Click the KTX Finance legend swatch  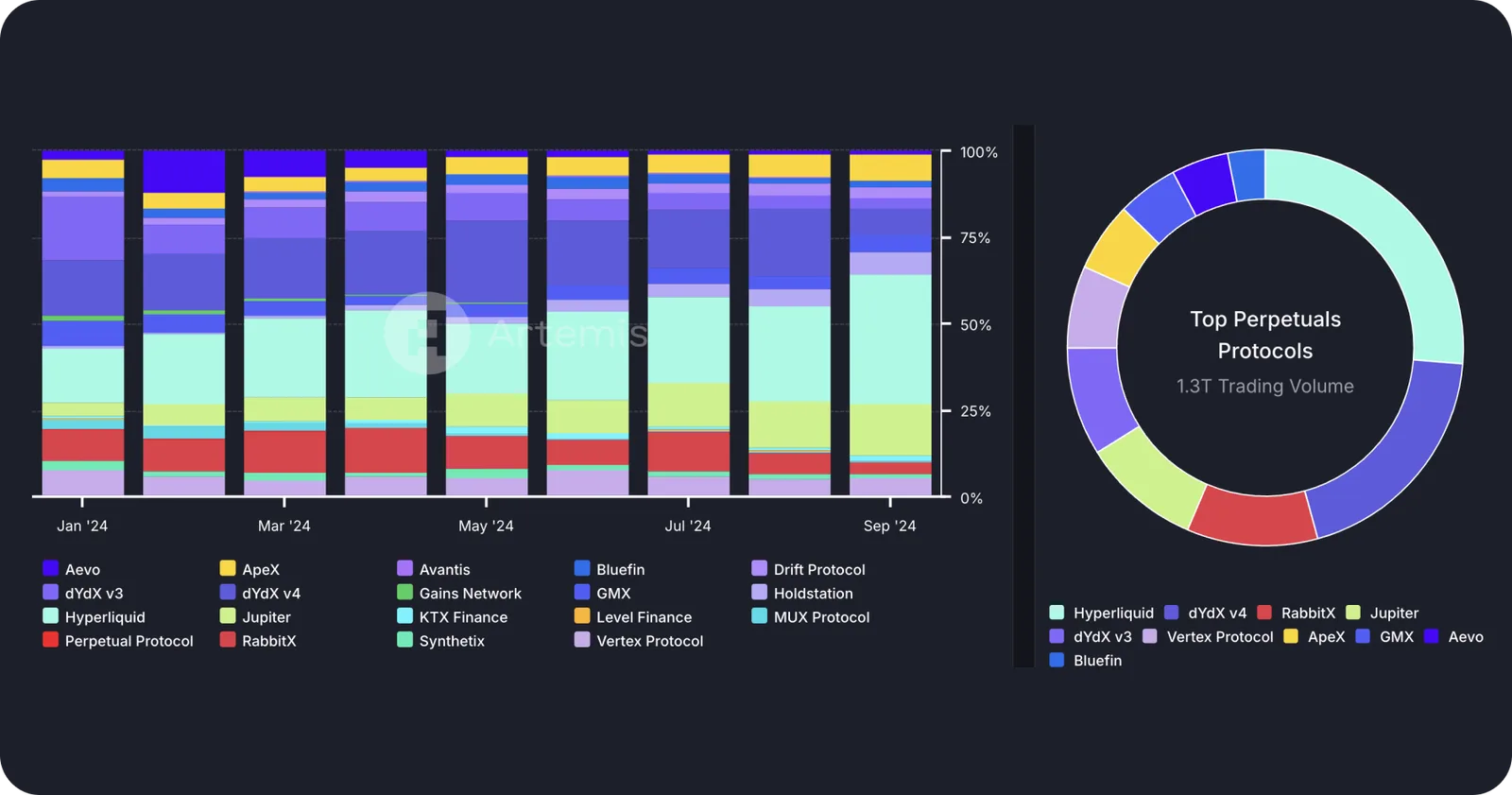pos(404,615)
